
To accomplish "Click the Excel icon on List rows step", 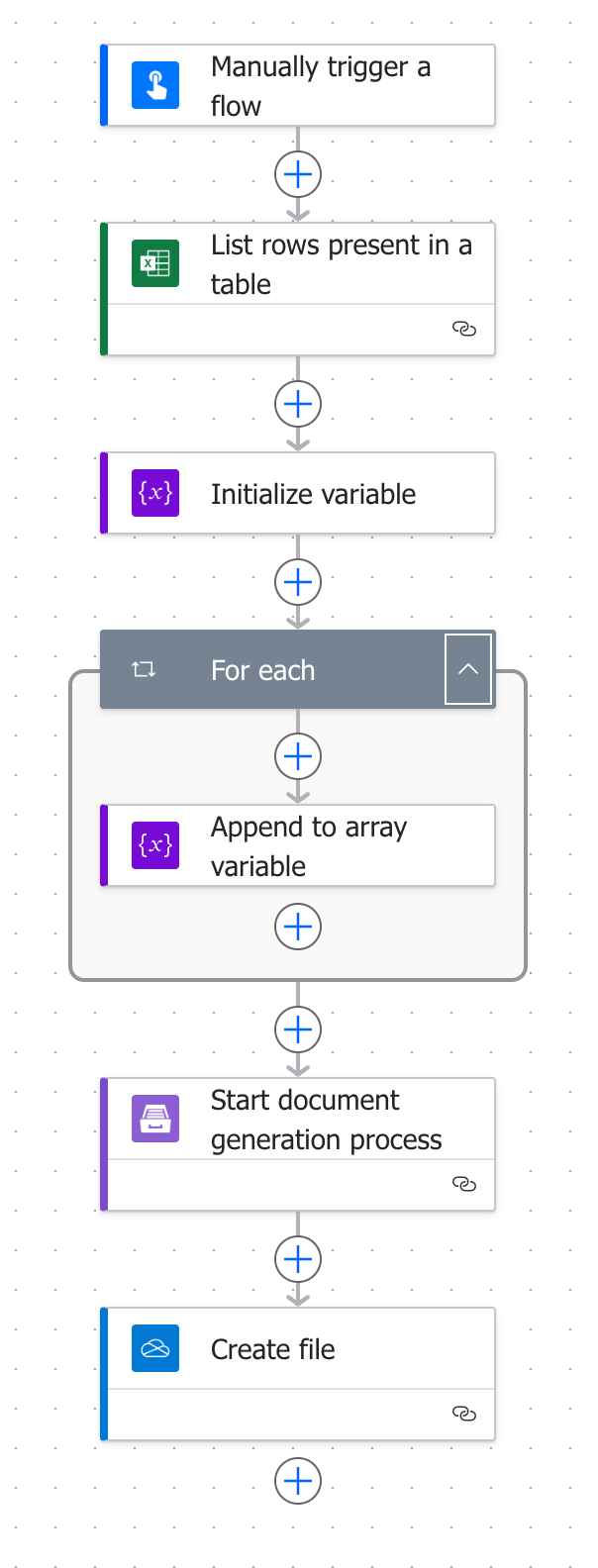I will coord(155,263).
